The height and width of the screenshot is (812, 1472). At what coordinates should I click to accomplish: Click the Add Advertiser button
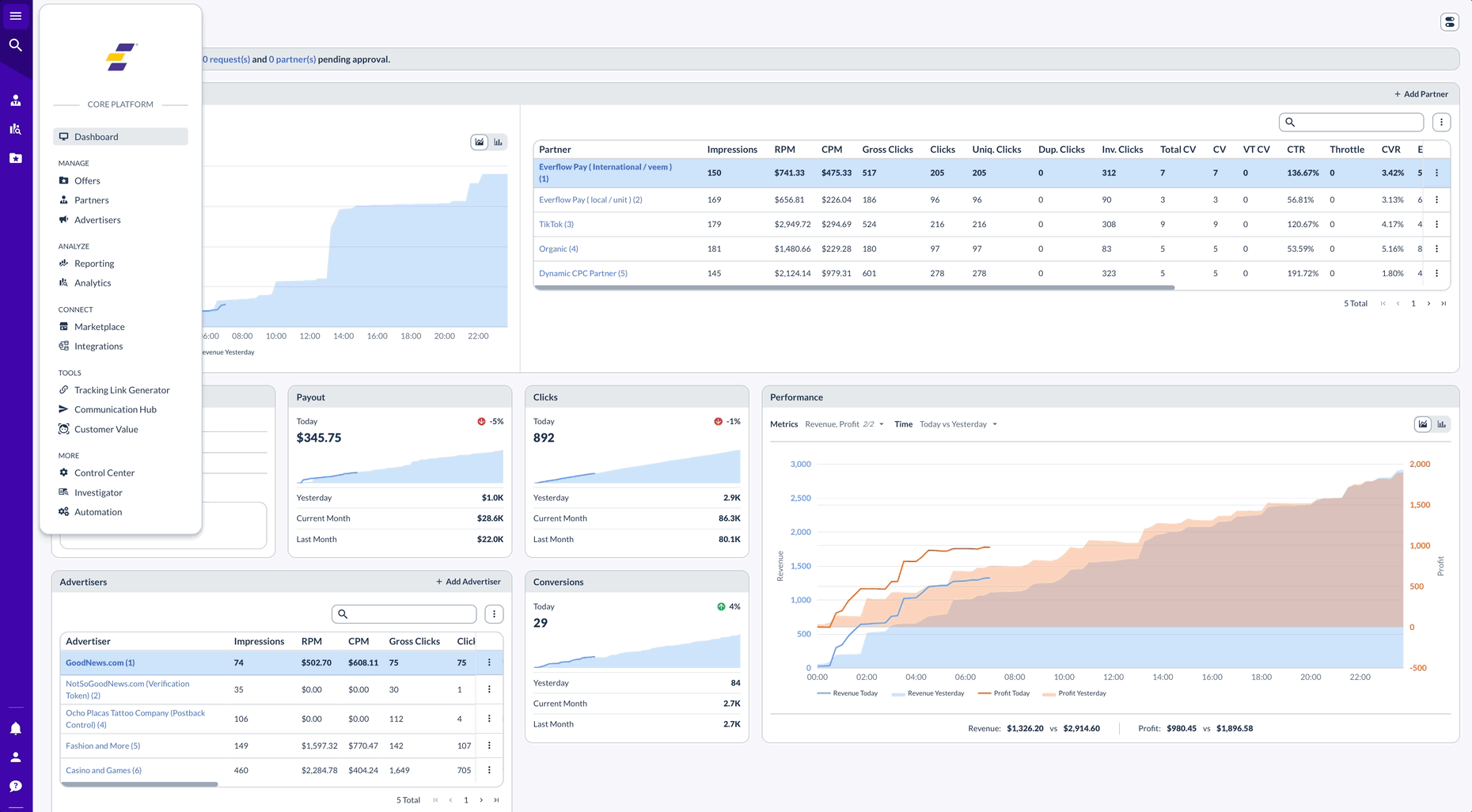tap(469, 582)
